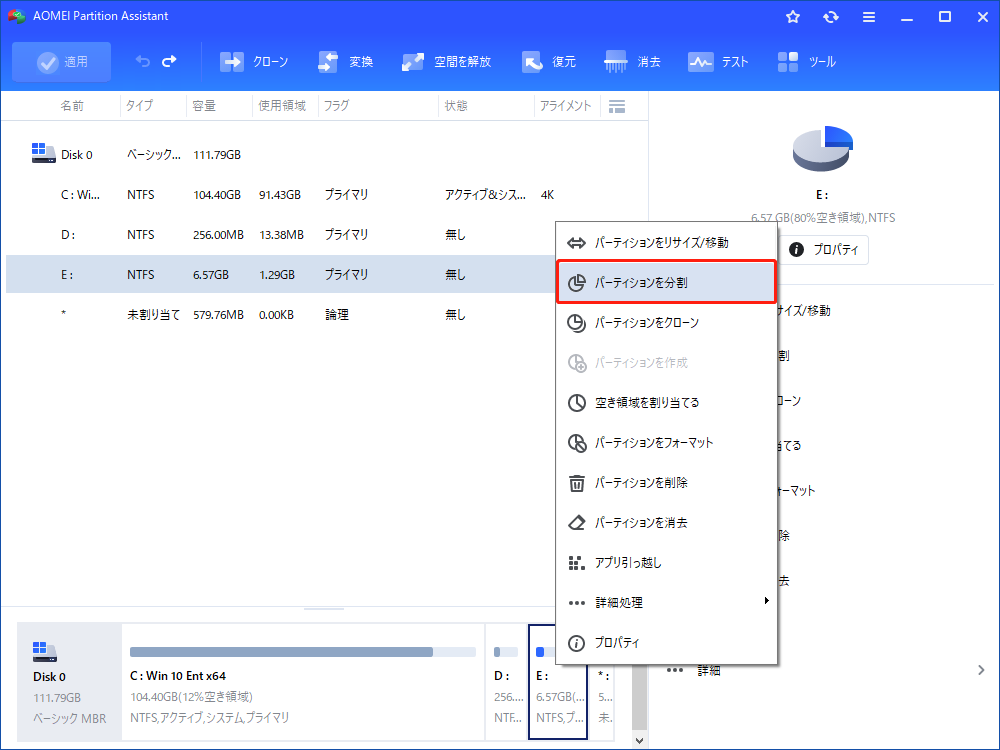Choose パーティションをリサイズ/移動 from context menu
This screenshot has height=750, width=1000.
pyautogui.click(x=666, y=242)
